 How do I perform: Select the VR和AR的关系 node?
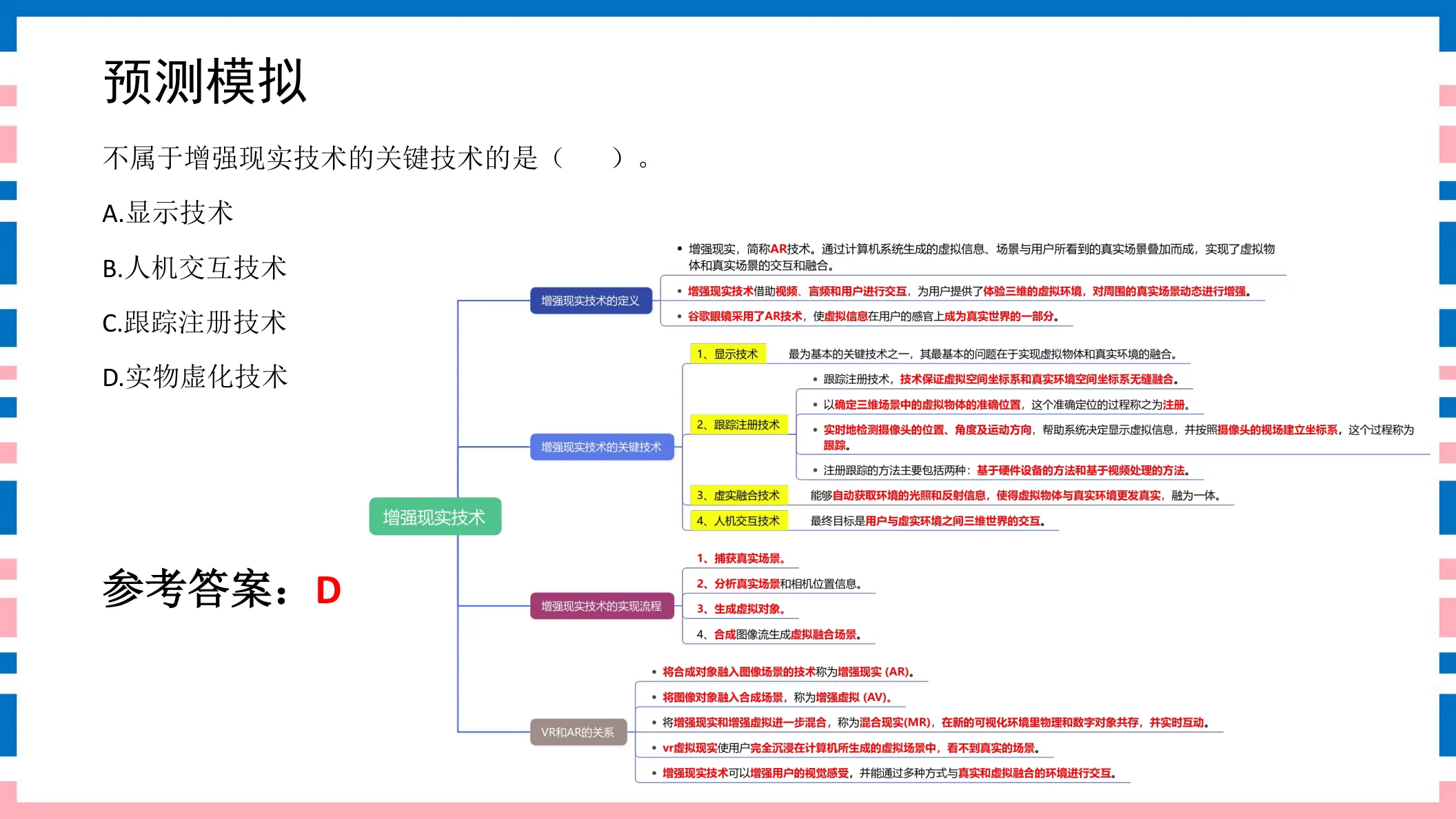pos(578,732)
